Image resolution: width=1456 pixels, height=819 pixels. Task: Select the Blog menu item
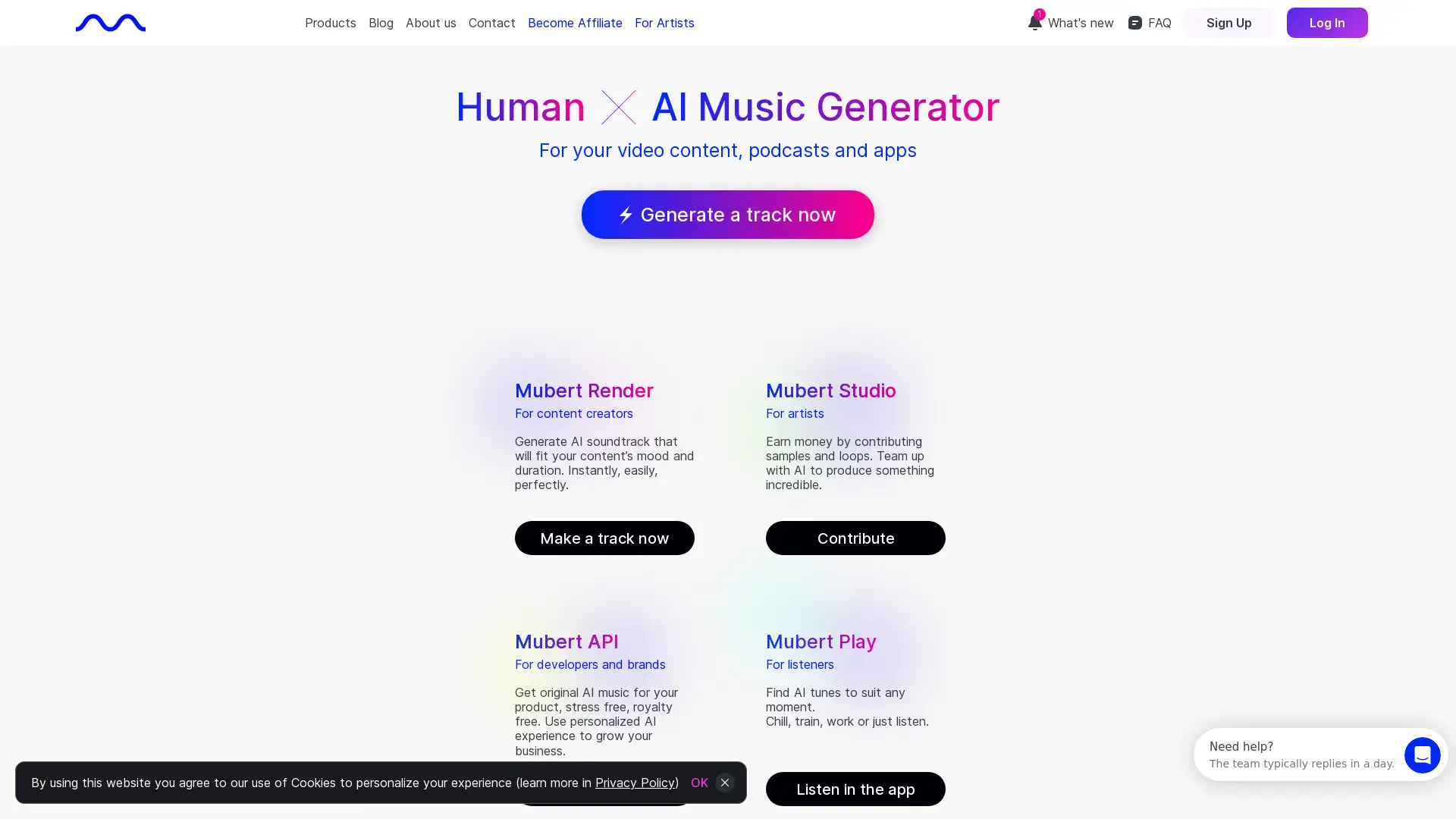(381, 22)
